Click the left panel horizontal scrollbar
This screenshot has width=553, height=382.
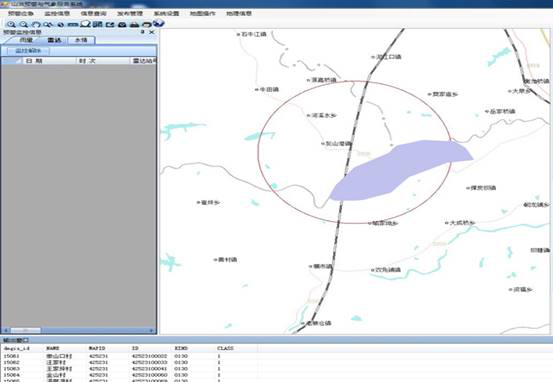click(79, 331)
